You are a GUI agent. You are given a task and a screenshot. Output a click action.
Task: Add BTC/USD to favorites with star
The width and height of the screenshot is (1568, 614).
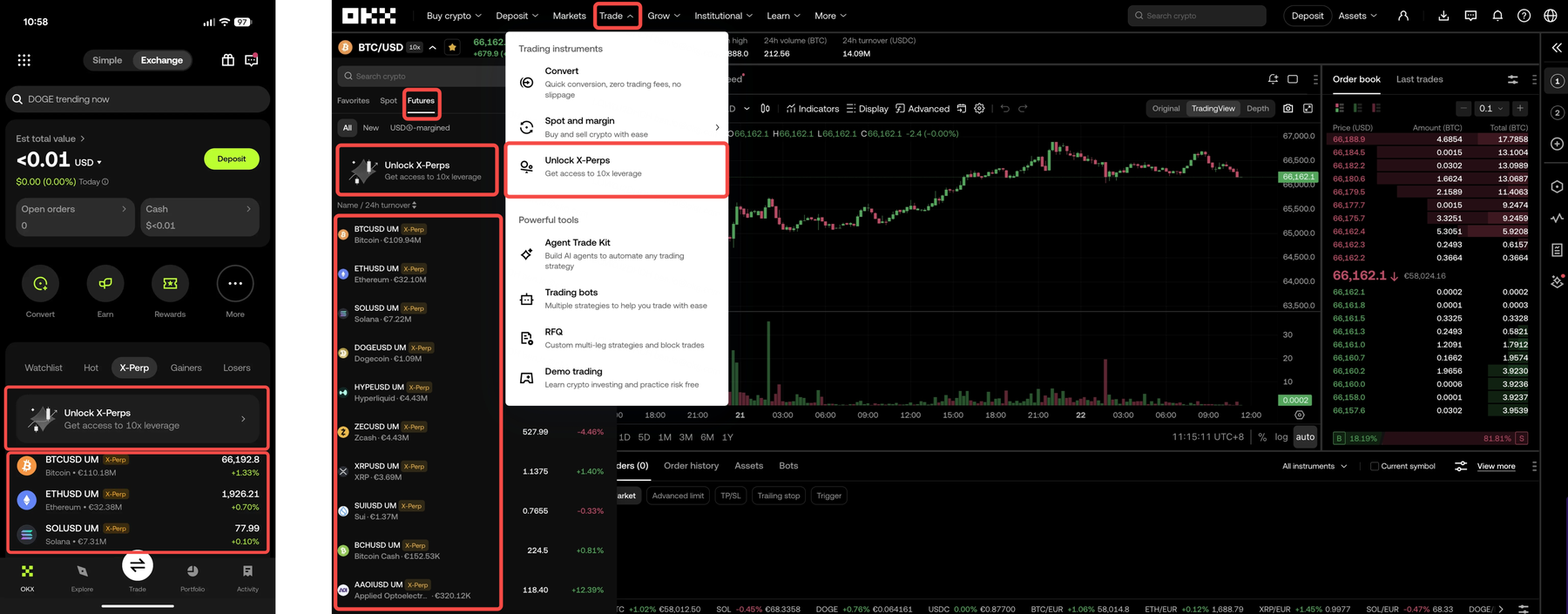pos(452,47)
